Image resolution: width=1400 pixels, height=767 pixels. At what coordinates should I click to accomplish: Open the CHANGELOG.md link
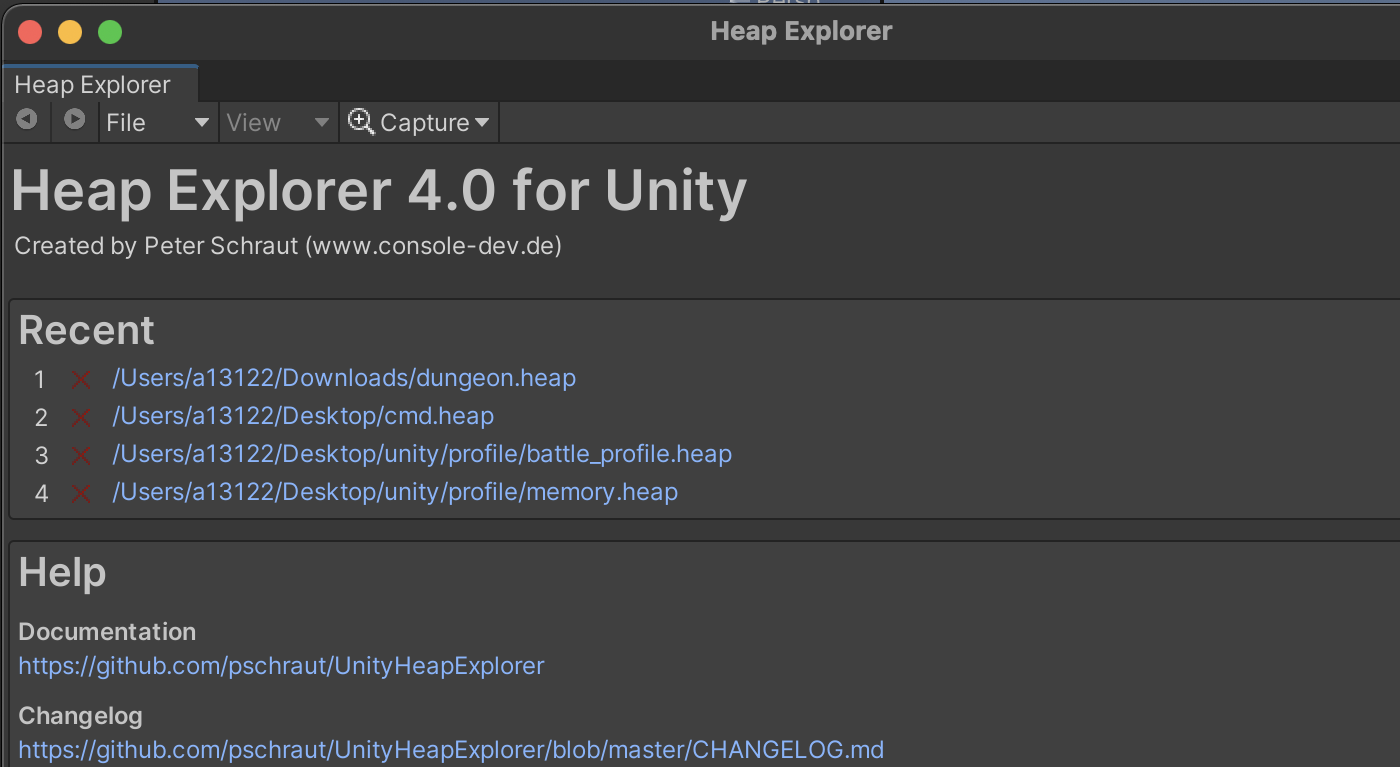coord(450,750)
